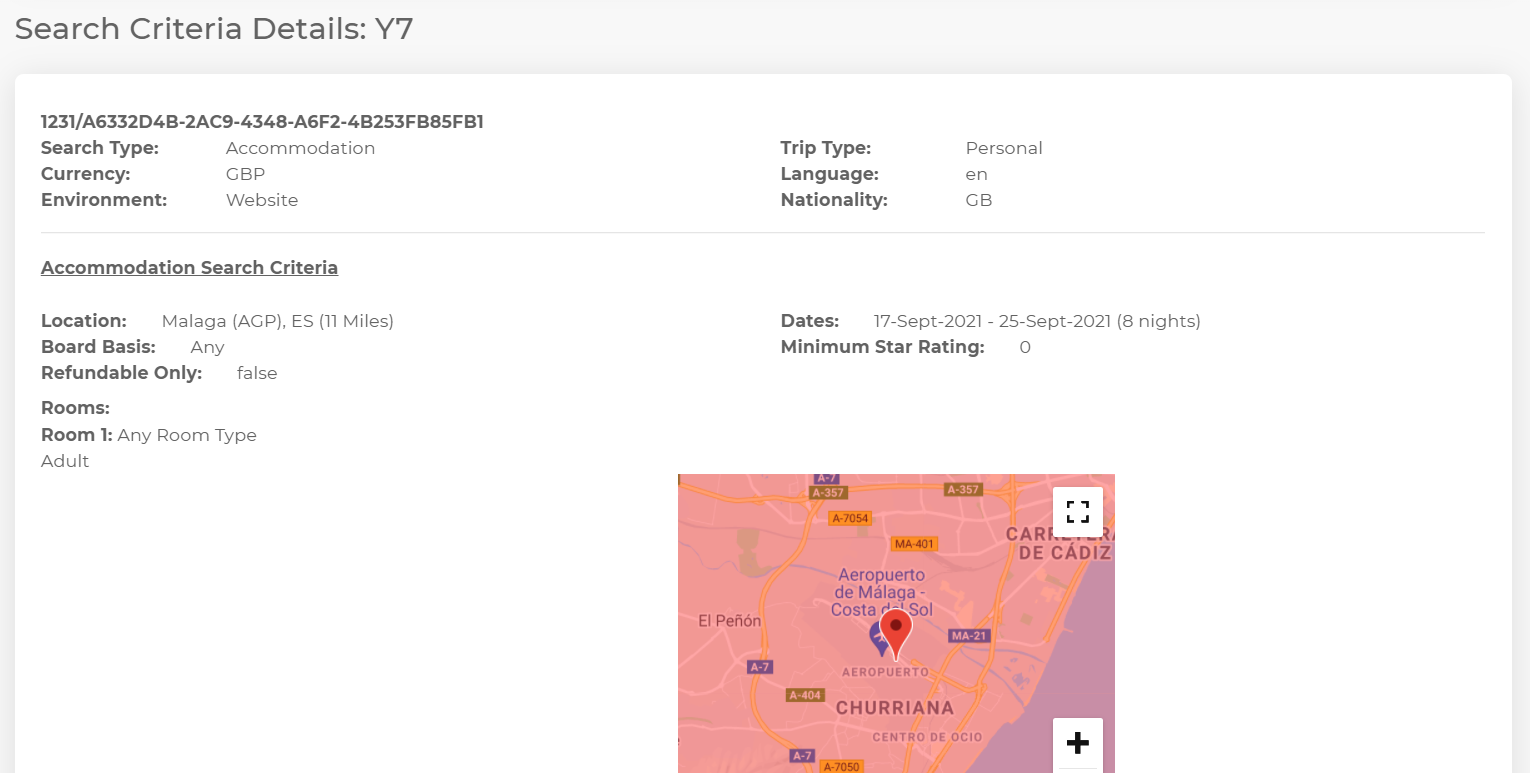Open the Accommodation Search Criteria underlined heading
The width and height of the screenshot is (1530, 773).
tap(189, 268)
